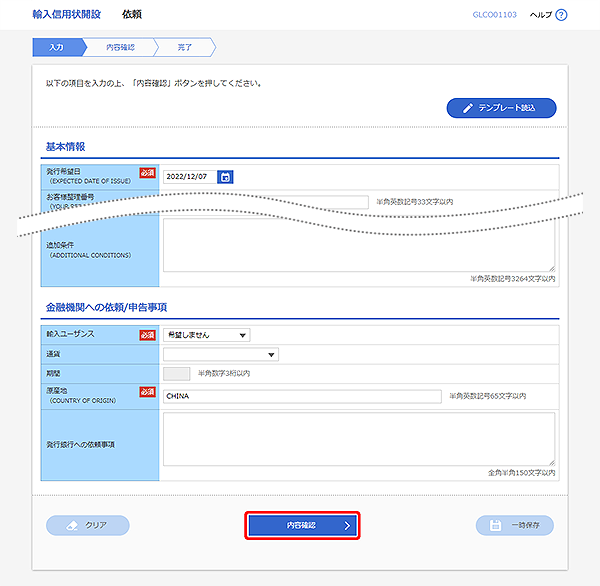
Task: Click inside the 追加条件 text area
Action: click(357, 247)
